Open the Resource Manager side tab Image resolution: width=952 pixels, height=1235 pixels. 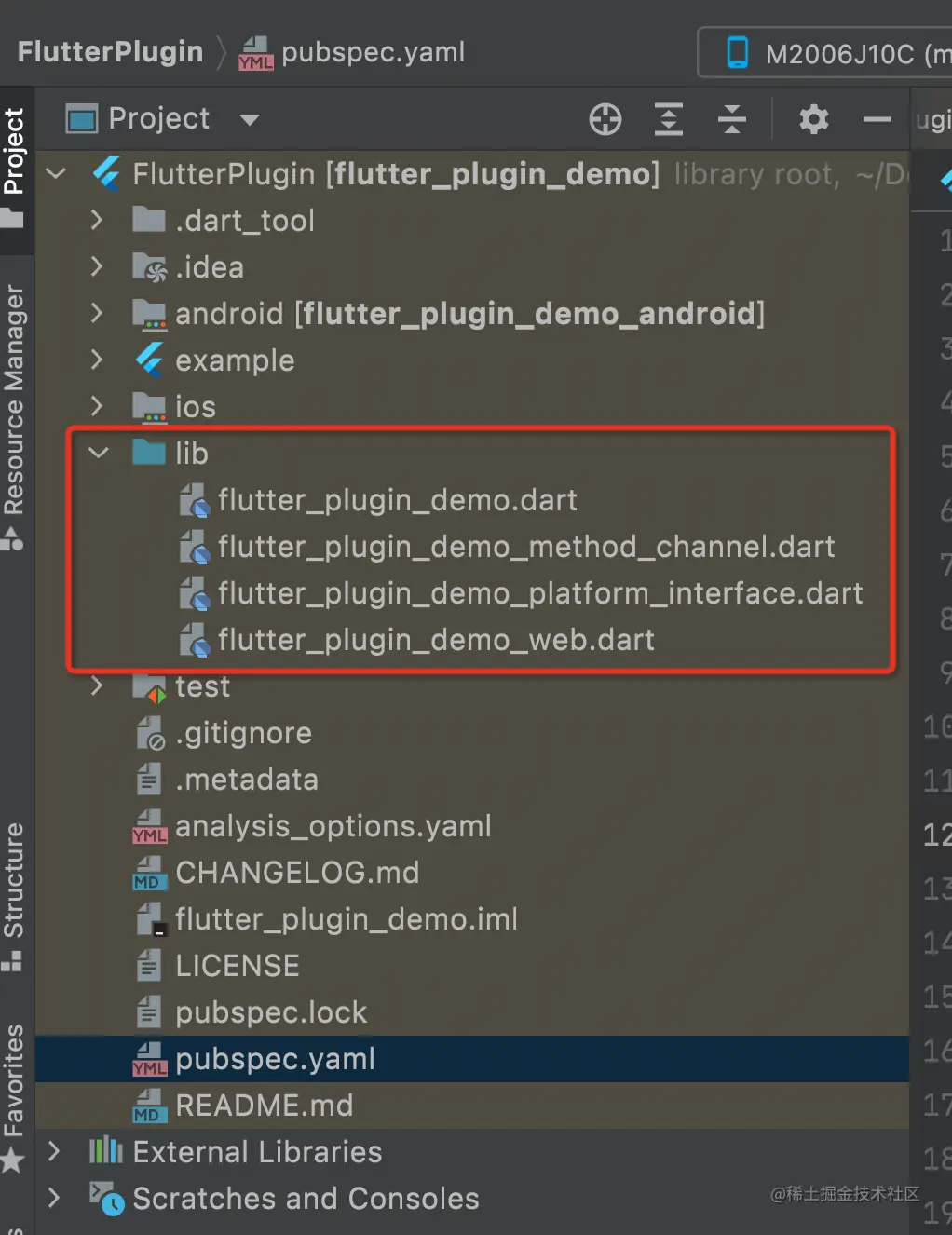point(15,416)
